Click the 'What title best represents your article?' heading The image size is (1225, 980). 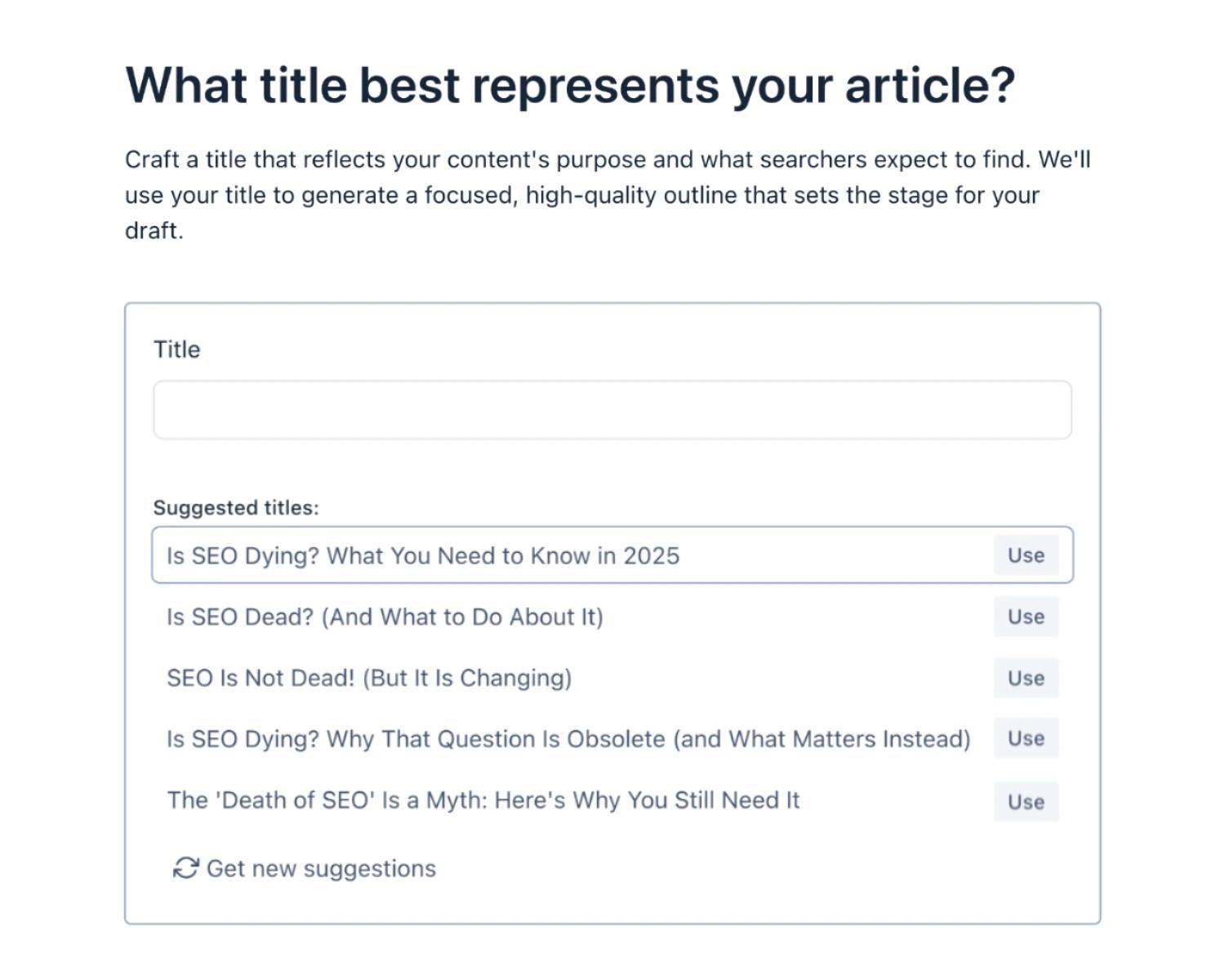click(570, 85)
